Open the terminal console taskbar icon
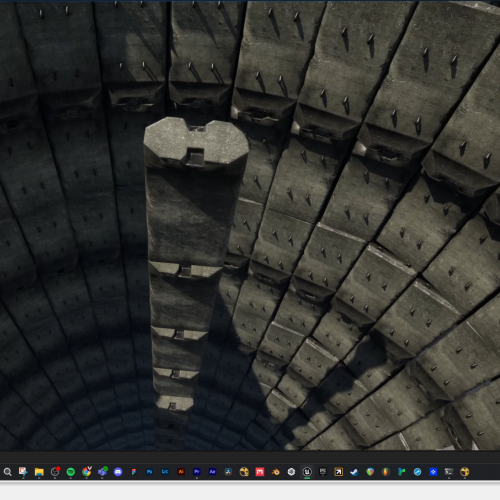 [x=449, y=472]
